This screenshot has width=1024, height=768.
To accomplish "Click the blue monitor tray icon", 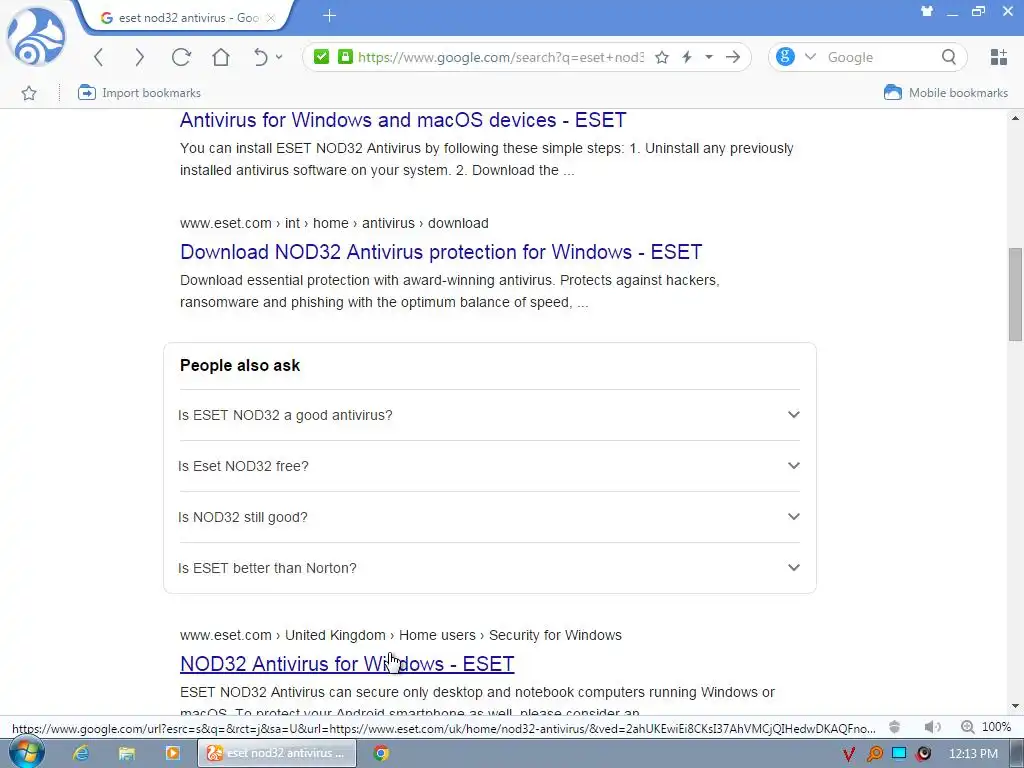I will point(899,754).
